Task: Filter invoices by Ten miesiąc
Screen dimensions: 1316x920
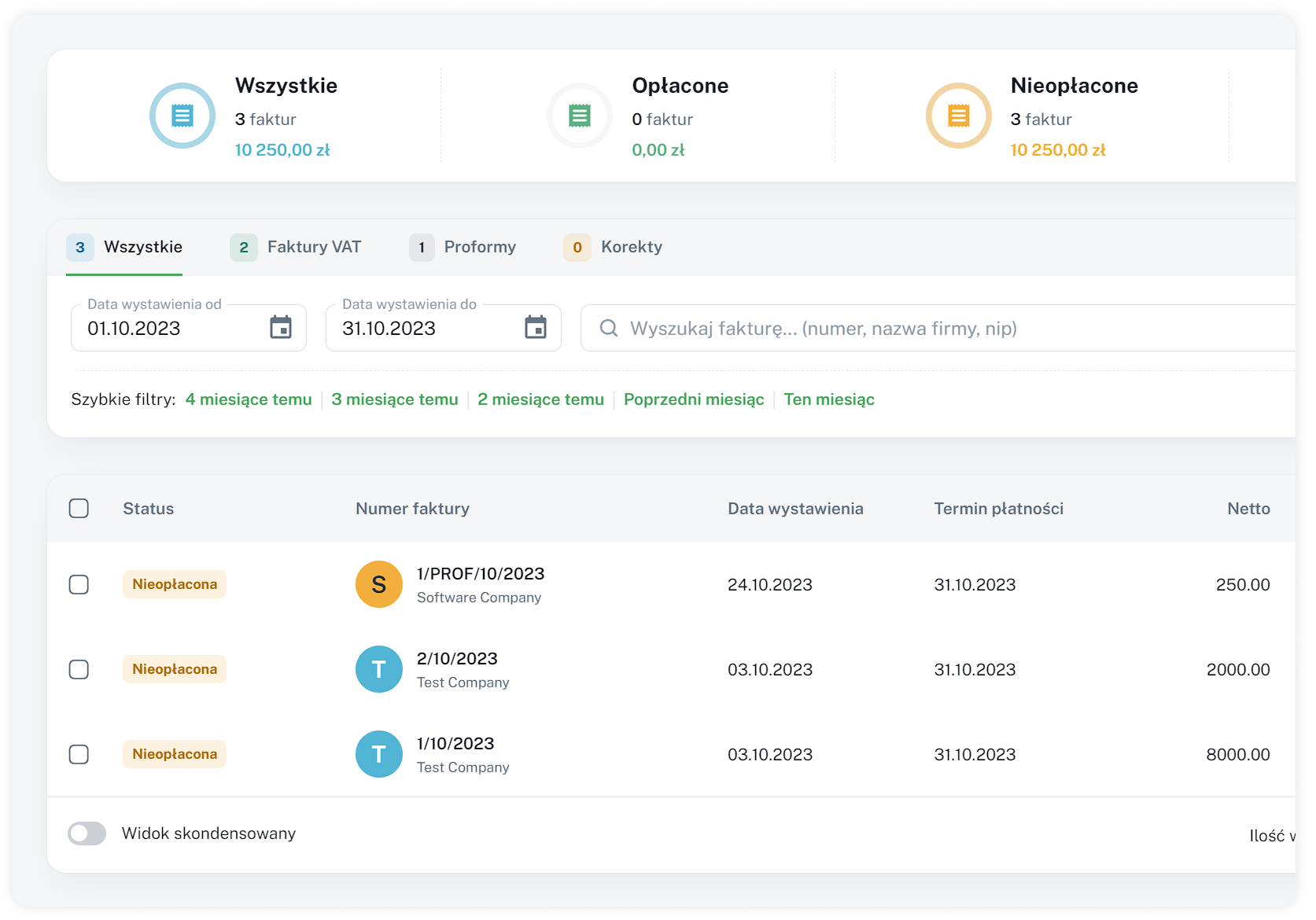Action: tap(829, 399)
